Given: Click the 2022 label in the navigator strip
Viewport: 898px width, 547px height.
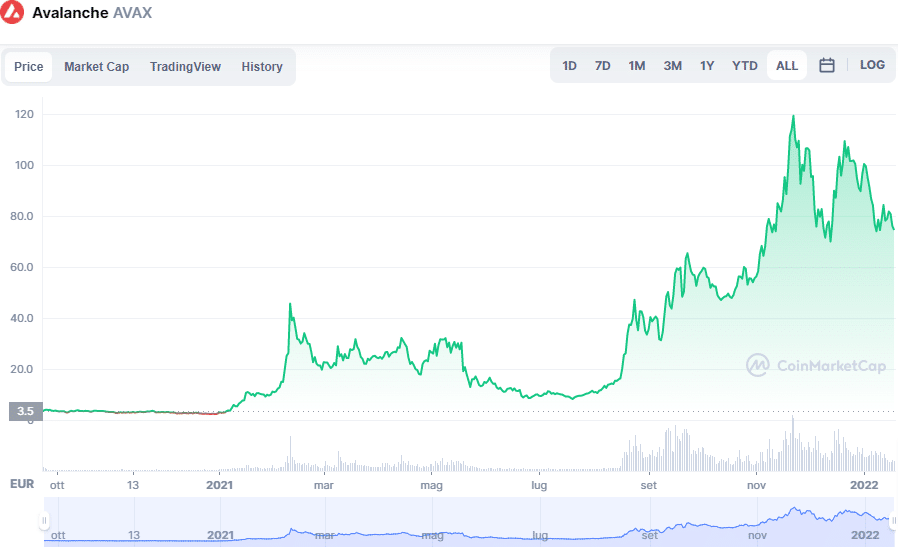Looking at the screenshot, I should pyautogui.click(x=865, y=535).
